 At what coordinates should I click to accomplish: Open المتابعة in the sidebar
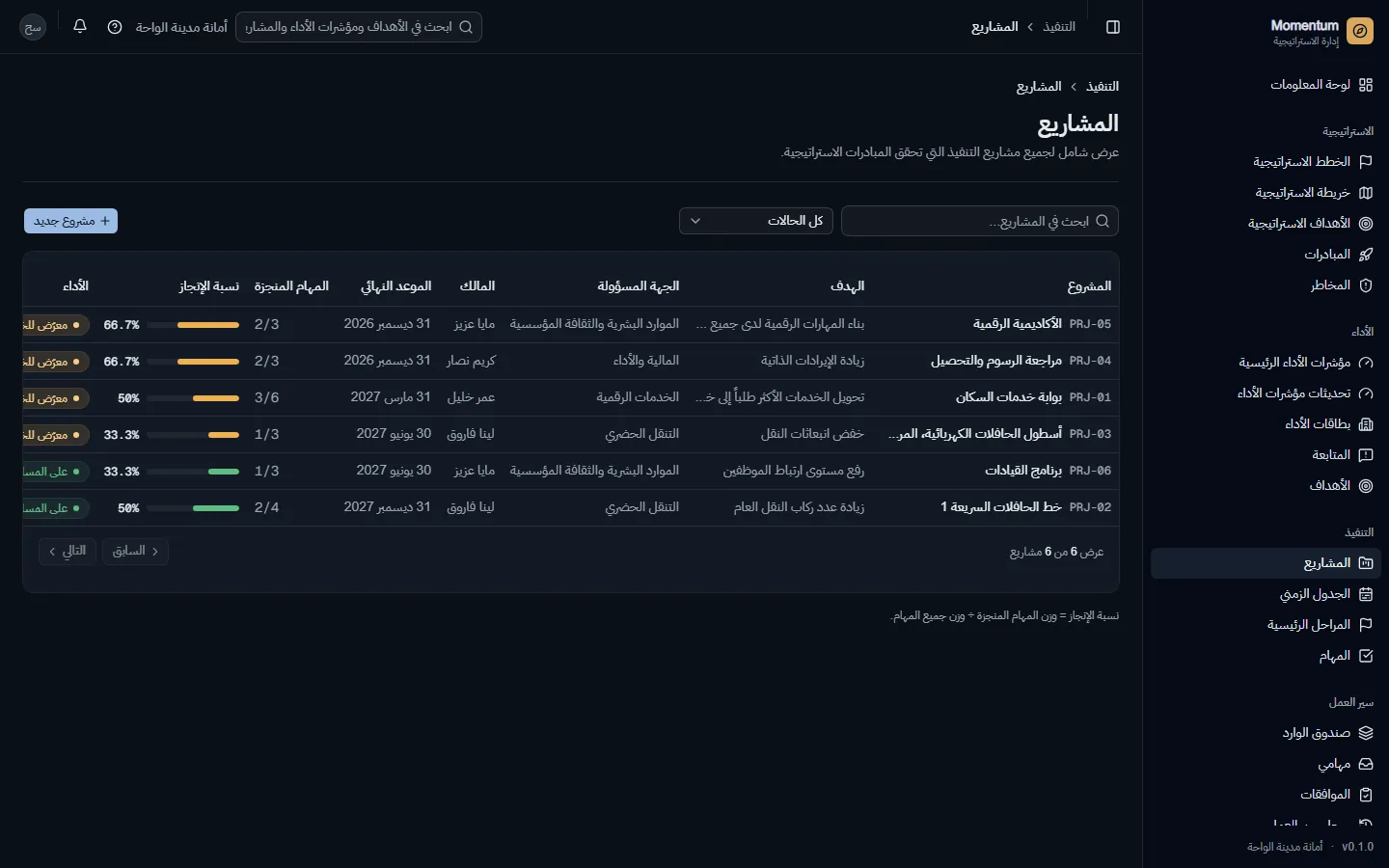click(1266, 455)
